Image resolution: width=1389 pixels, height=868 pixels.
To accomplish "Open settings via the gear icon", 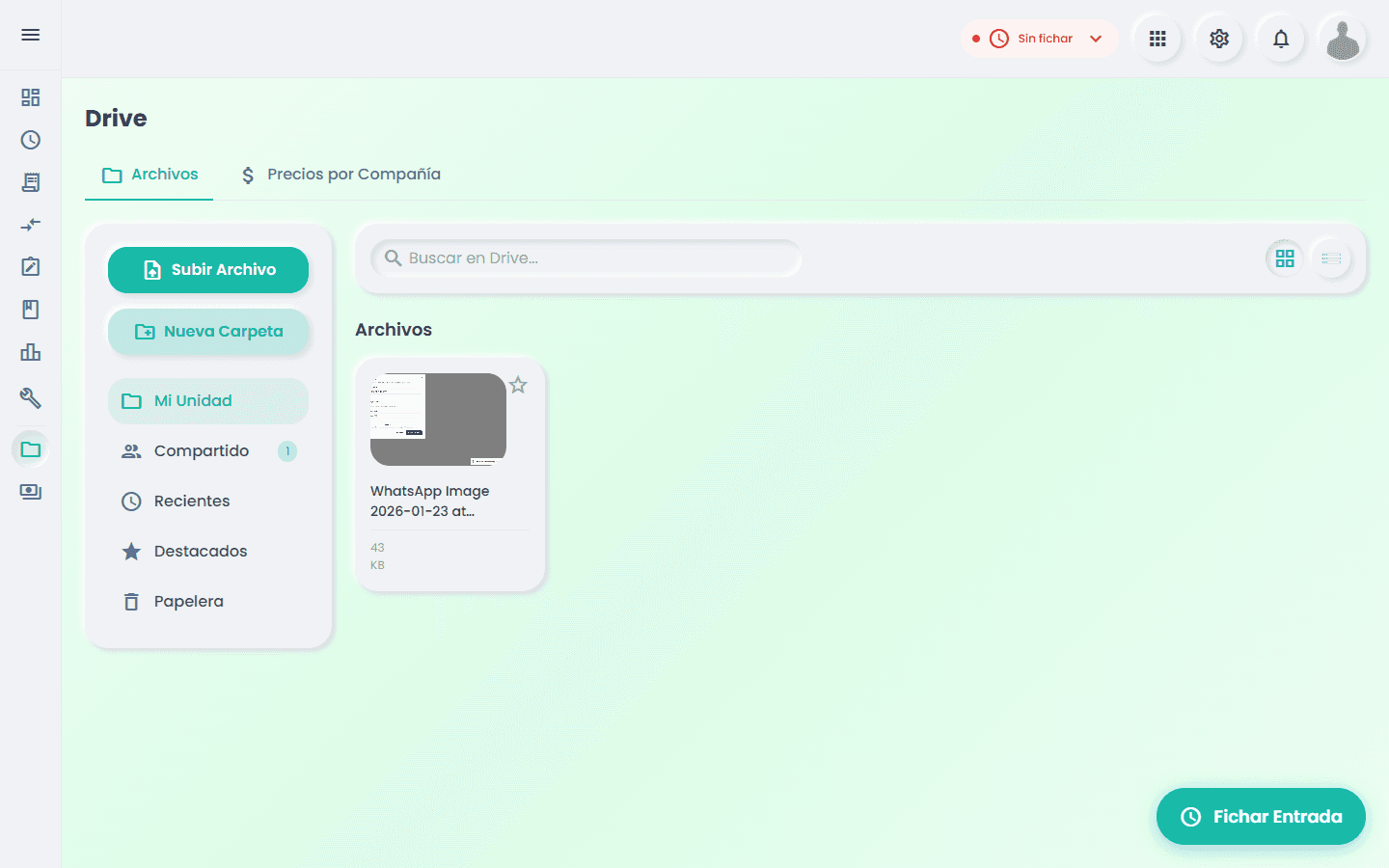I will (1219, 39).
